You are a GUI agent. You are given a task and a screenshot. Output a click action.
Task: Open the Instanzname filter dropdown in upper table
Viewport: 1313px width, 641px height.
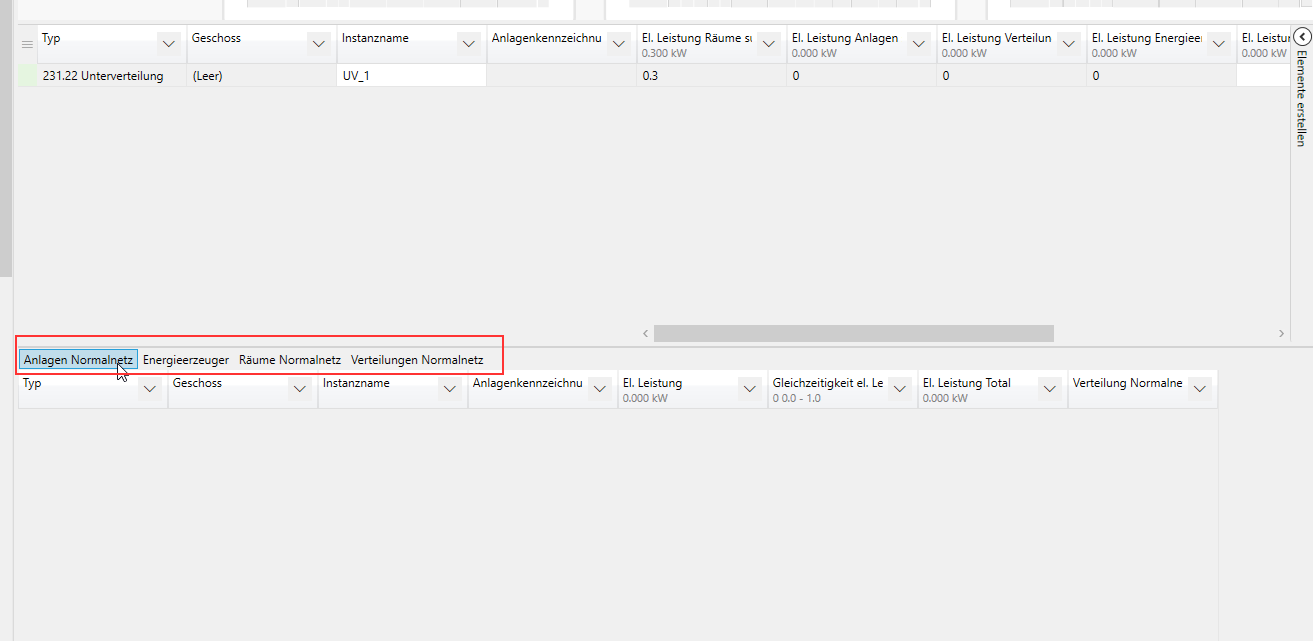pos(468,44)
